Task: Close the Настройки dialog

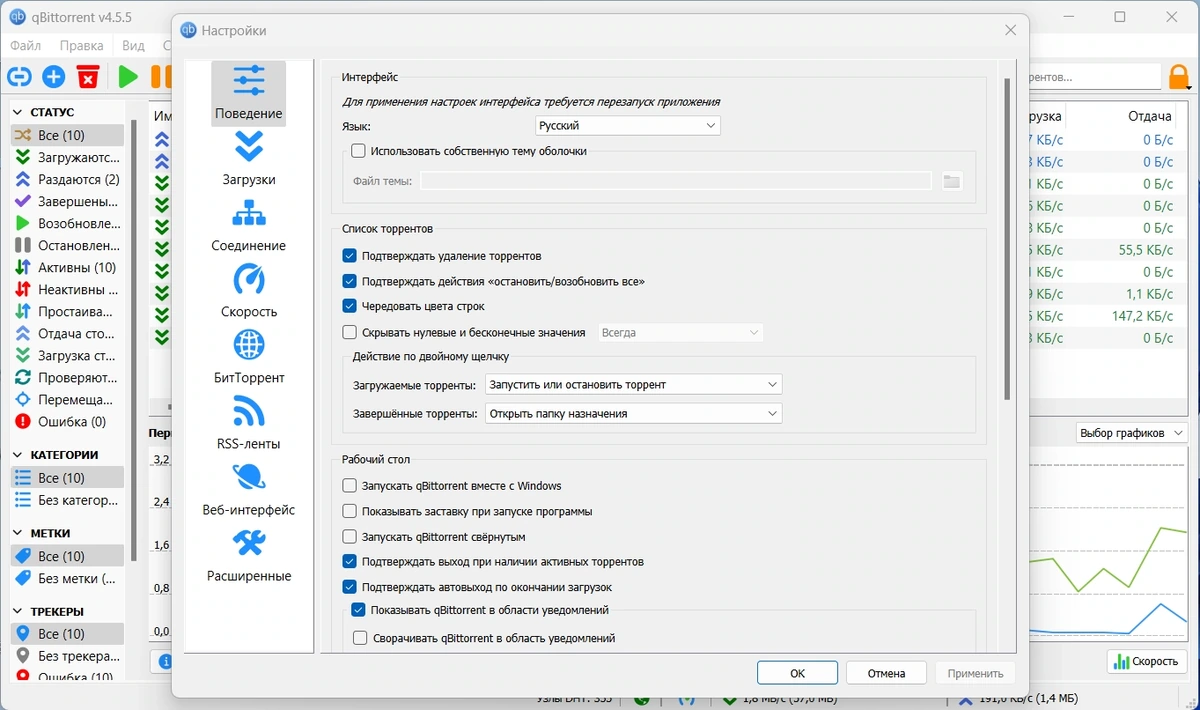Action: pos(1011,30)
